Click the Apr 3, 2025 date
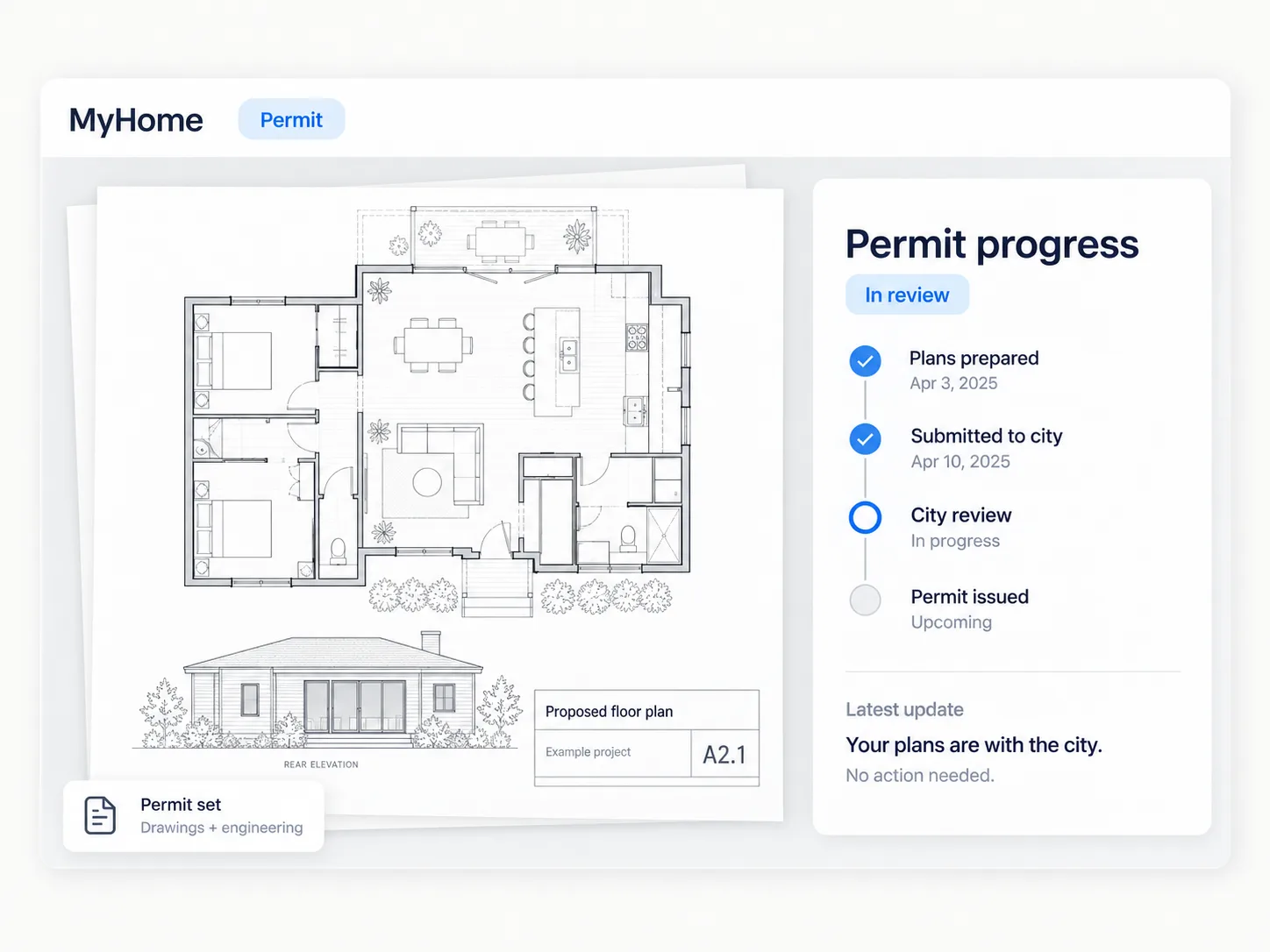Screen dimensions: 1270x952 click(x=953, y=383)
